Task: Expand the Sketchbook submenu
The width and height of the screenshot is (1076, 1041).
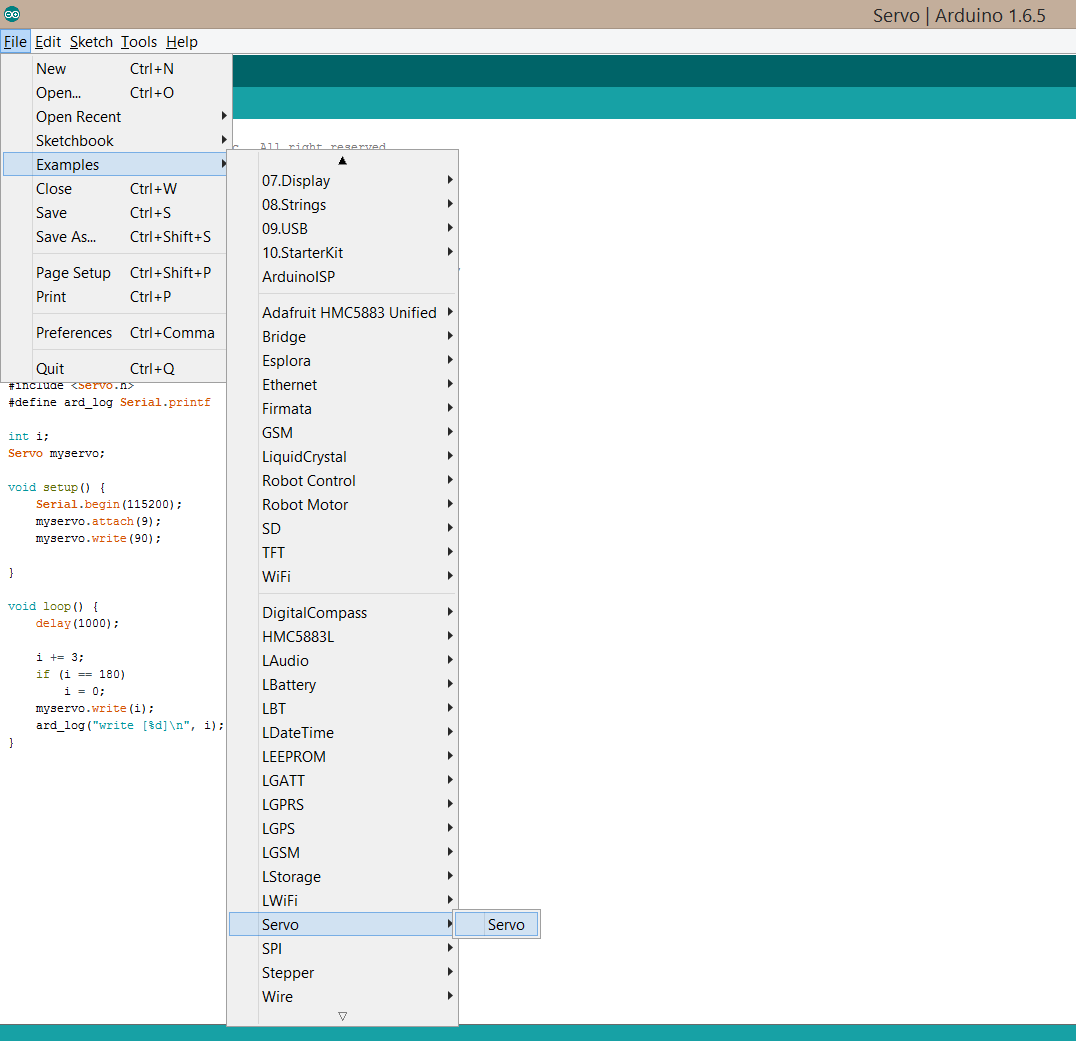Action: 115,141
